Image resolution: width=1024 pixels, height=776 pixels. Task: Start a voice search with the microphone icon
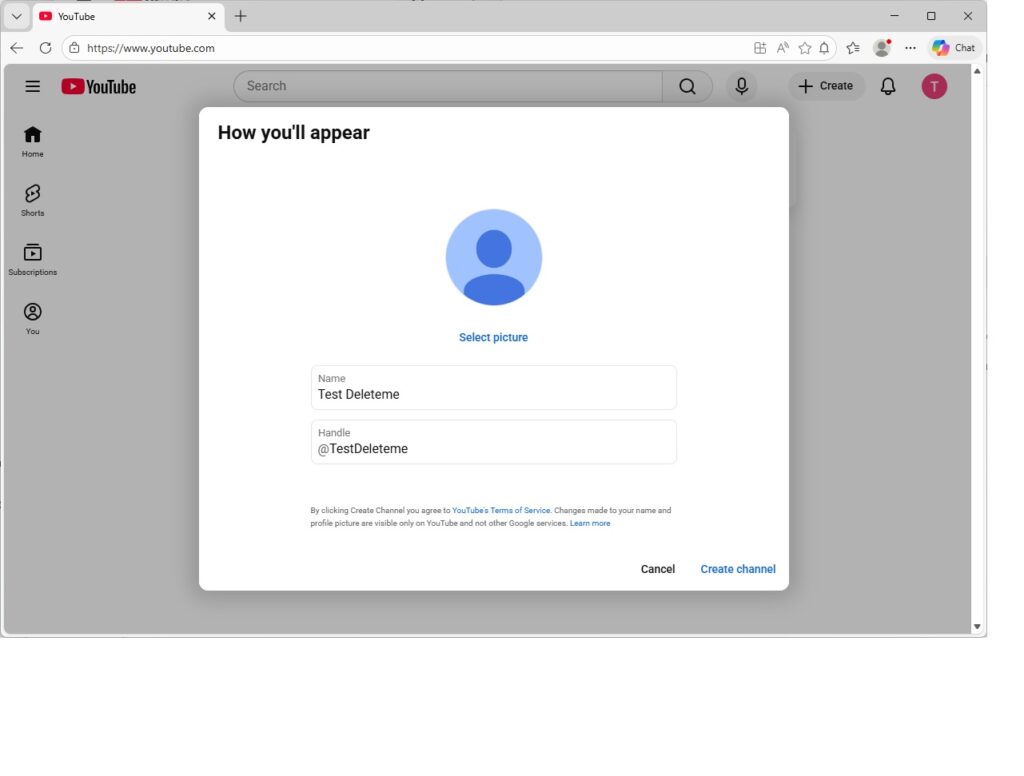coord(741,86)
